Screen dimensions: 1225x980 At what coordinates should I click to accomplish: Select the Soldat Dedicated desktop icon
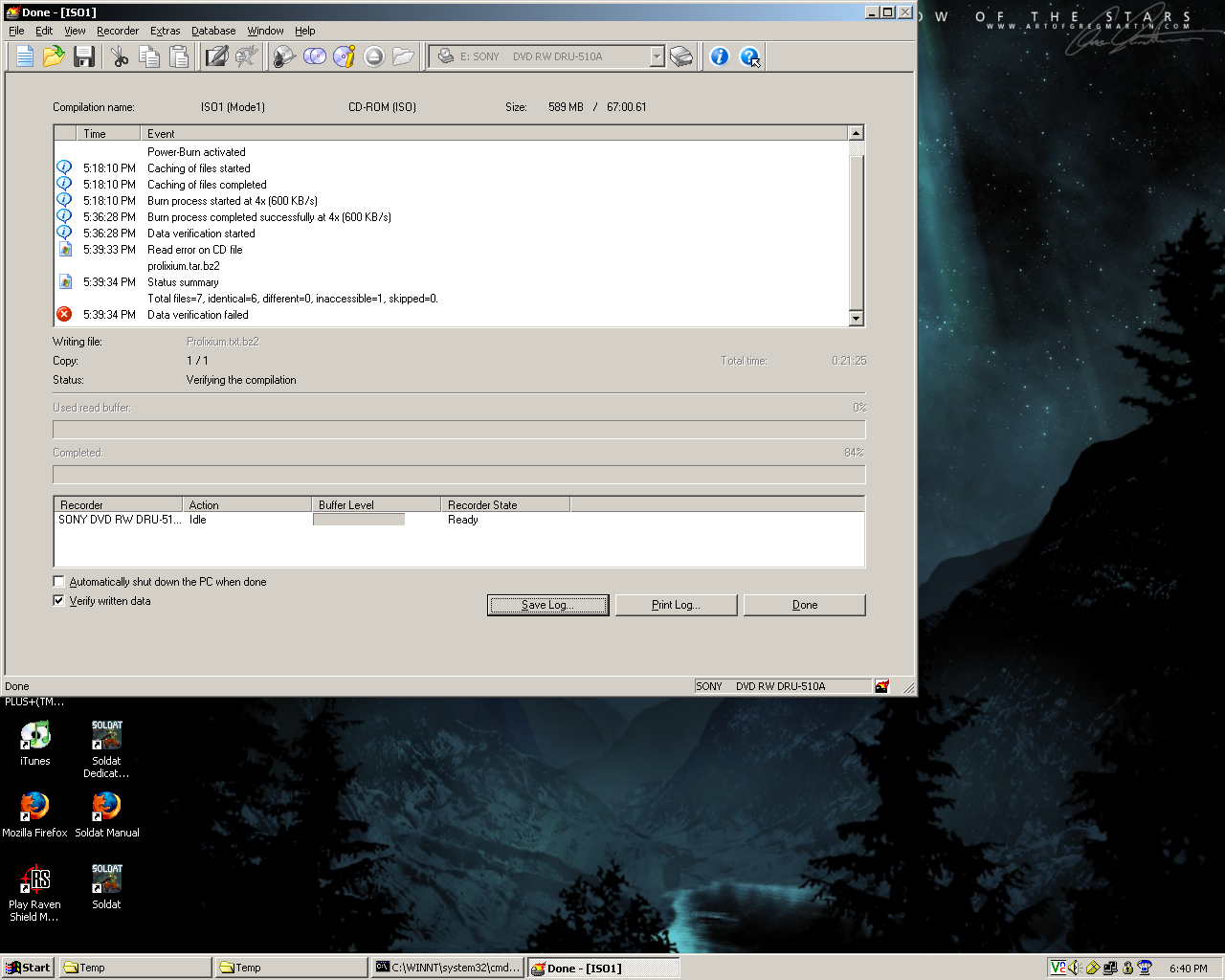point(106,749)
